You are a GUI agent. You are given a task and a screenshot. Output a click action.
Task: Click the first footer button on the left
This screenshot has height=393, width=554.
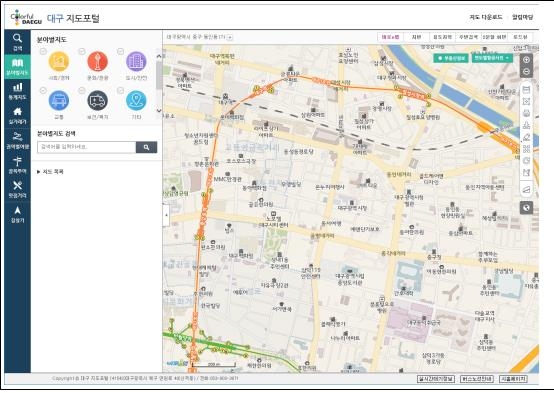(x=436, y=379)
